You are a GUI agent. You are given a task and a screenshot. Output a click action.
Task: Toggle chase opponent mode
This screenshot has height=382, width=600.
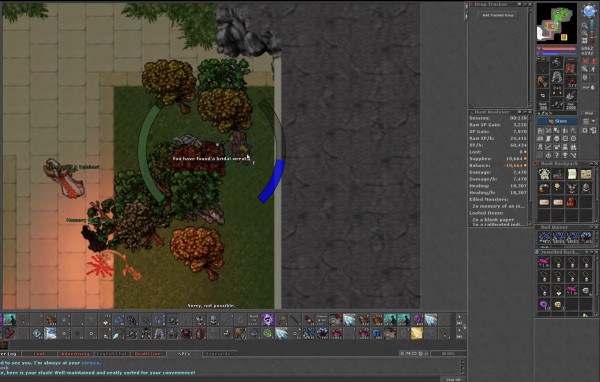[593, 69]
